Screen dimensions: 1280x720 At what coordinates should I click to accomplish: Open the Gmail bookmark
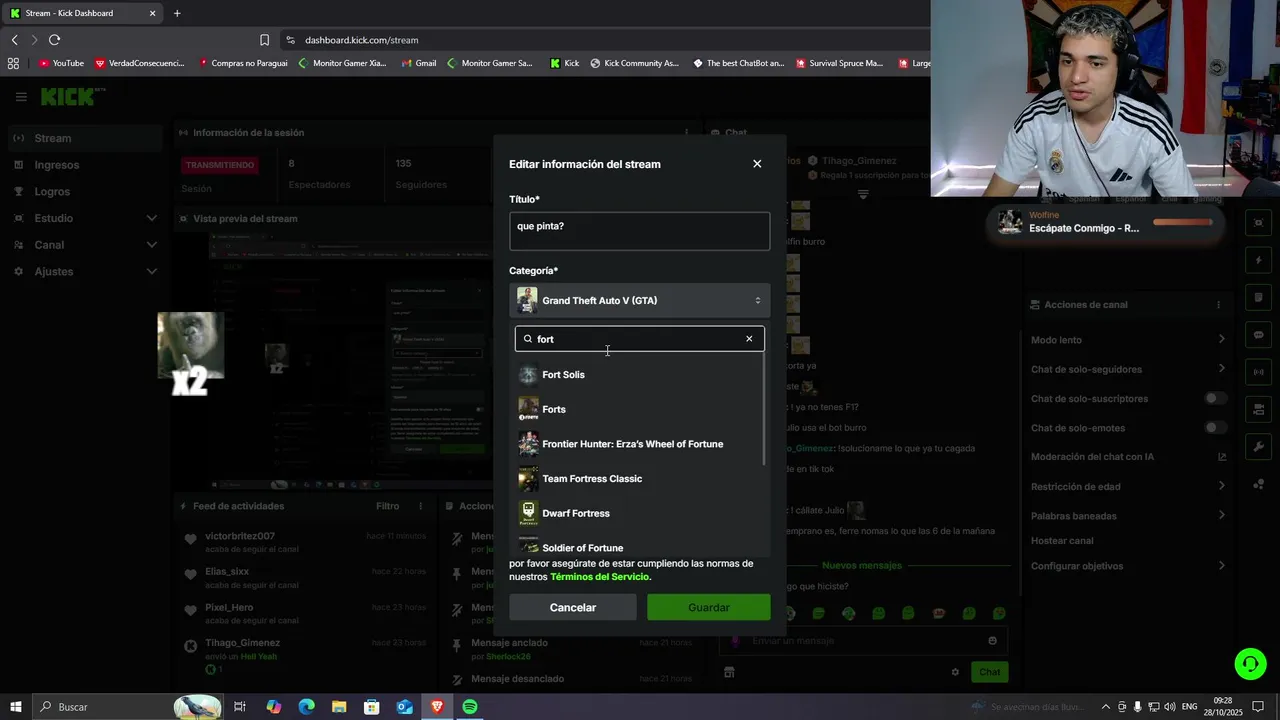pyautogui.click(x=419, y=63)
